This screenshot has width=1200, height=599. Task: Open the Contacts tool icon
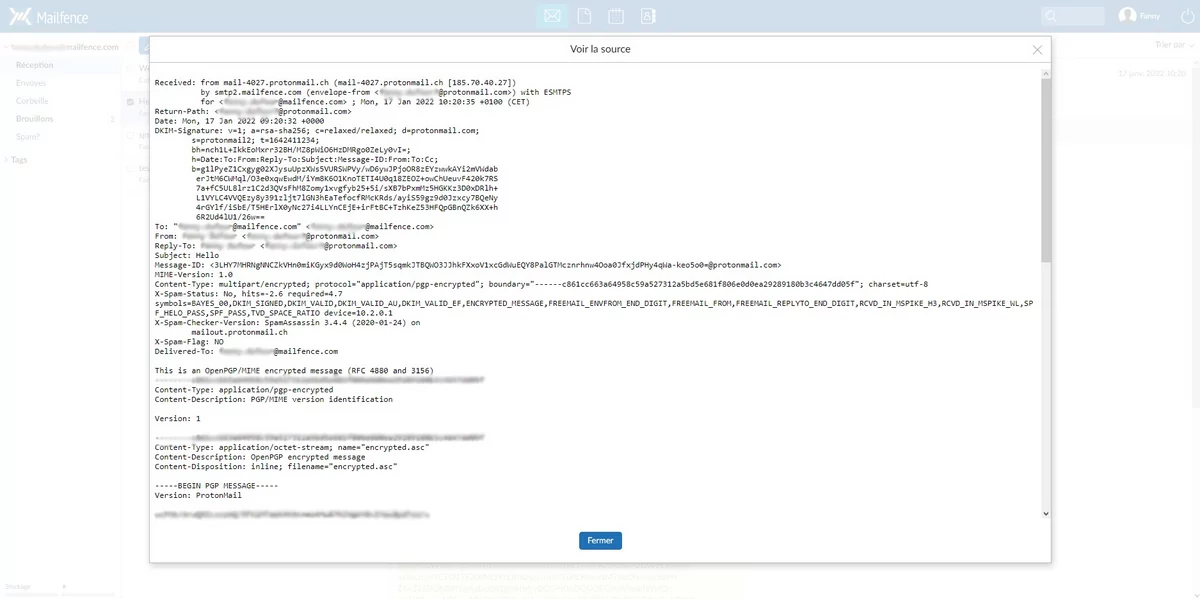(x=648, y=16)
